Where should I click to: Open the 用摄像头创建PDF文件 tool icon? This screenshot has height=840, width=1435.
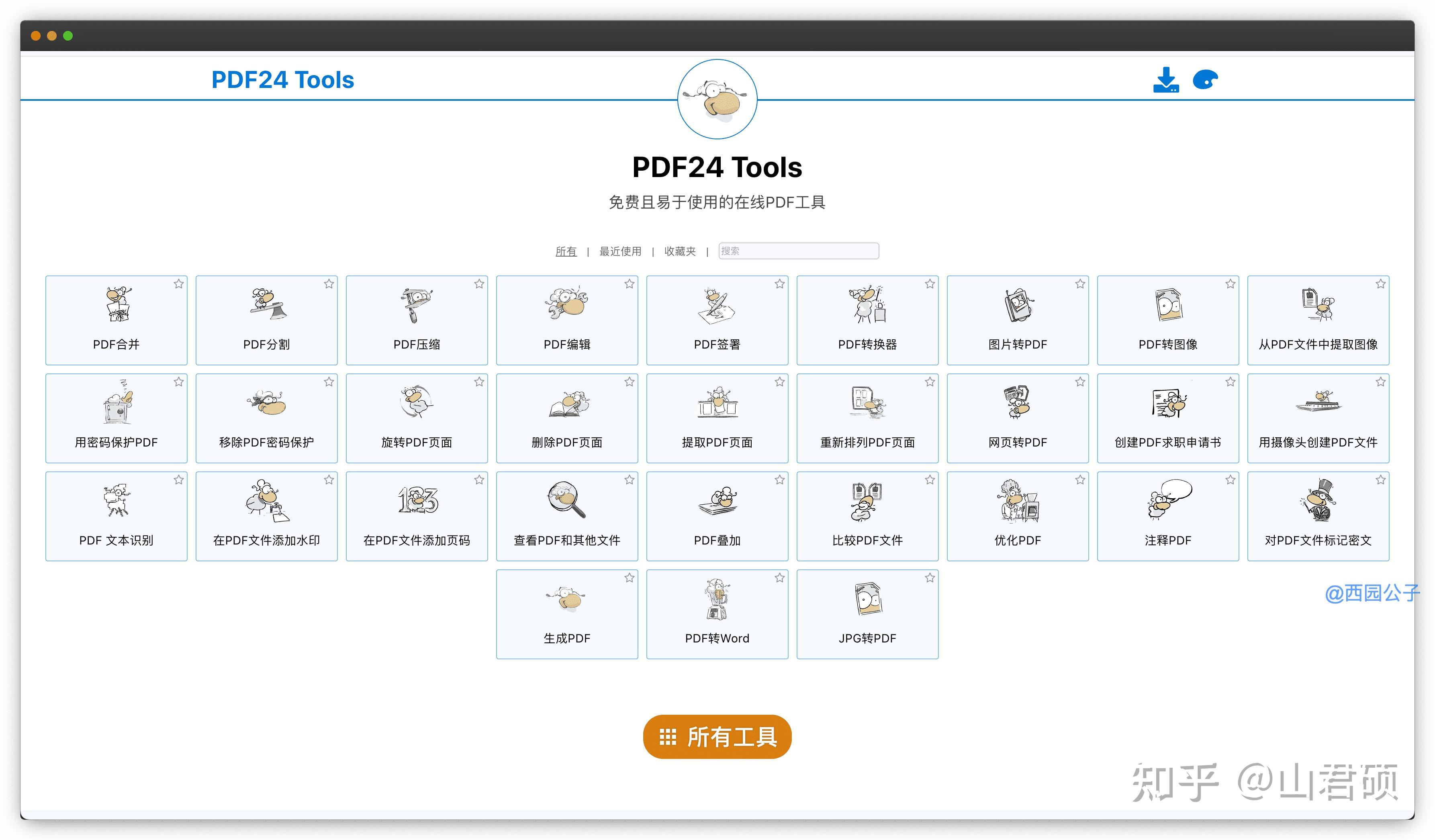(1318, 402)
